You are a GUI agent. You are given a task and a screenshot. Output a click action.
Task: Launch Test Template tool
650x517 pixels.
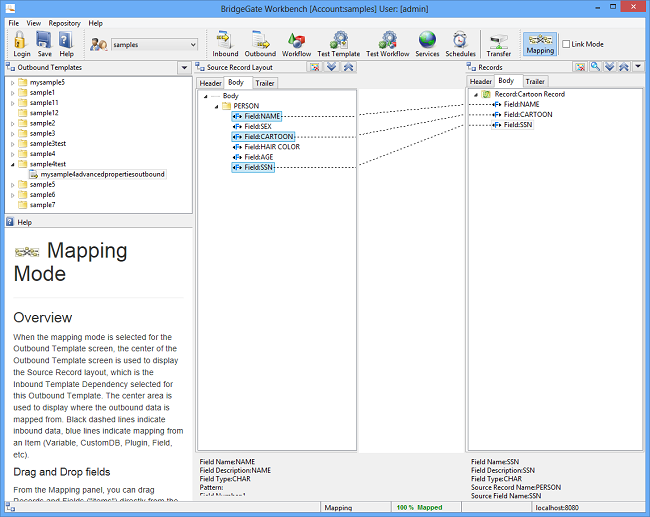tap(338, 44)
